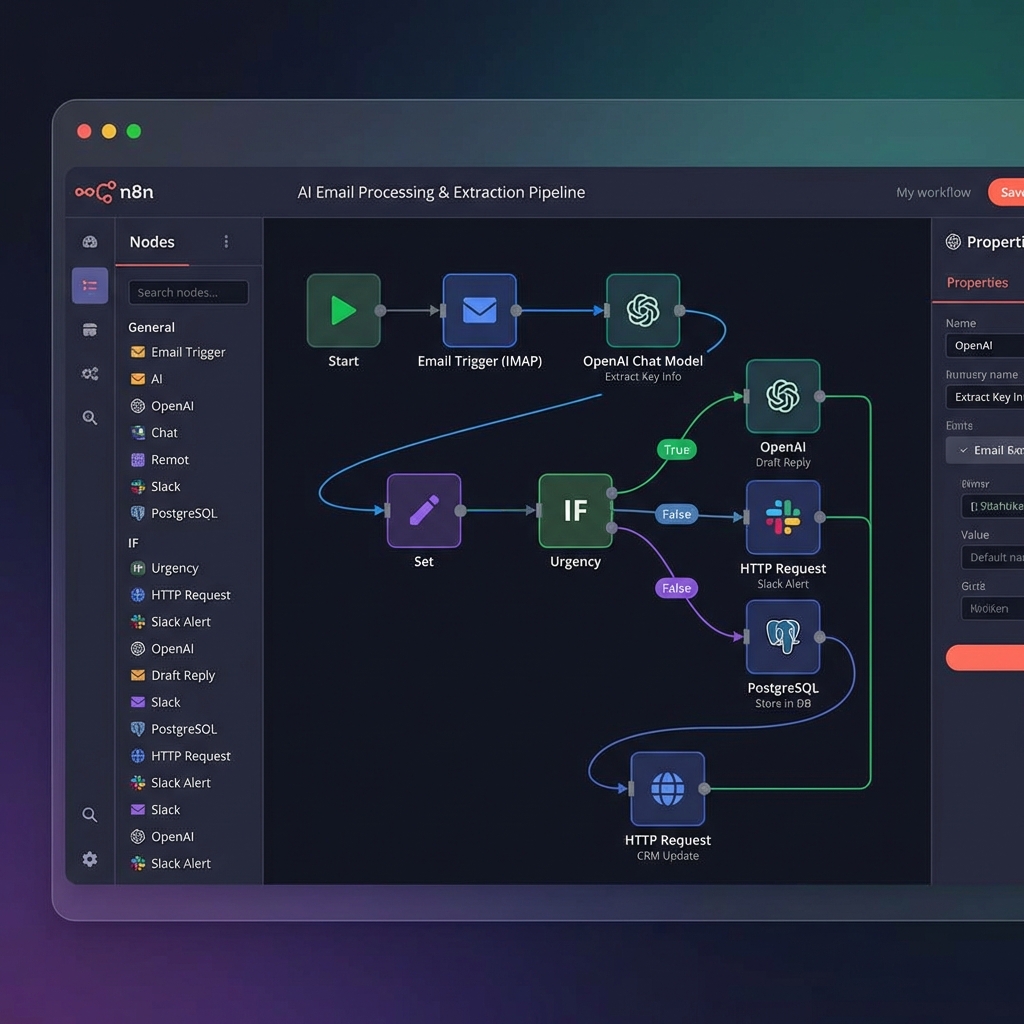Image resolution: width=1024 pixels, height=1024 pixels.
Task: Click the green True branch label
Action: [676, 449]
